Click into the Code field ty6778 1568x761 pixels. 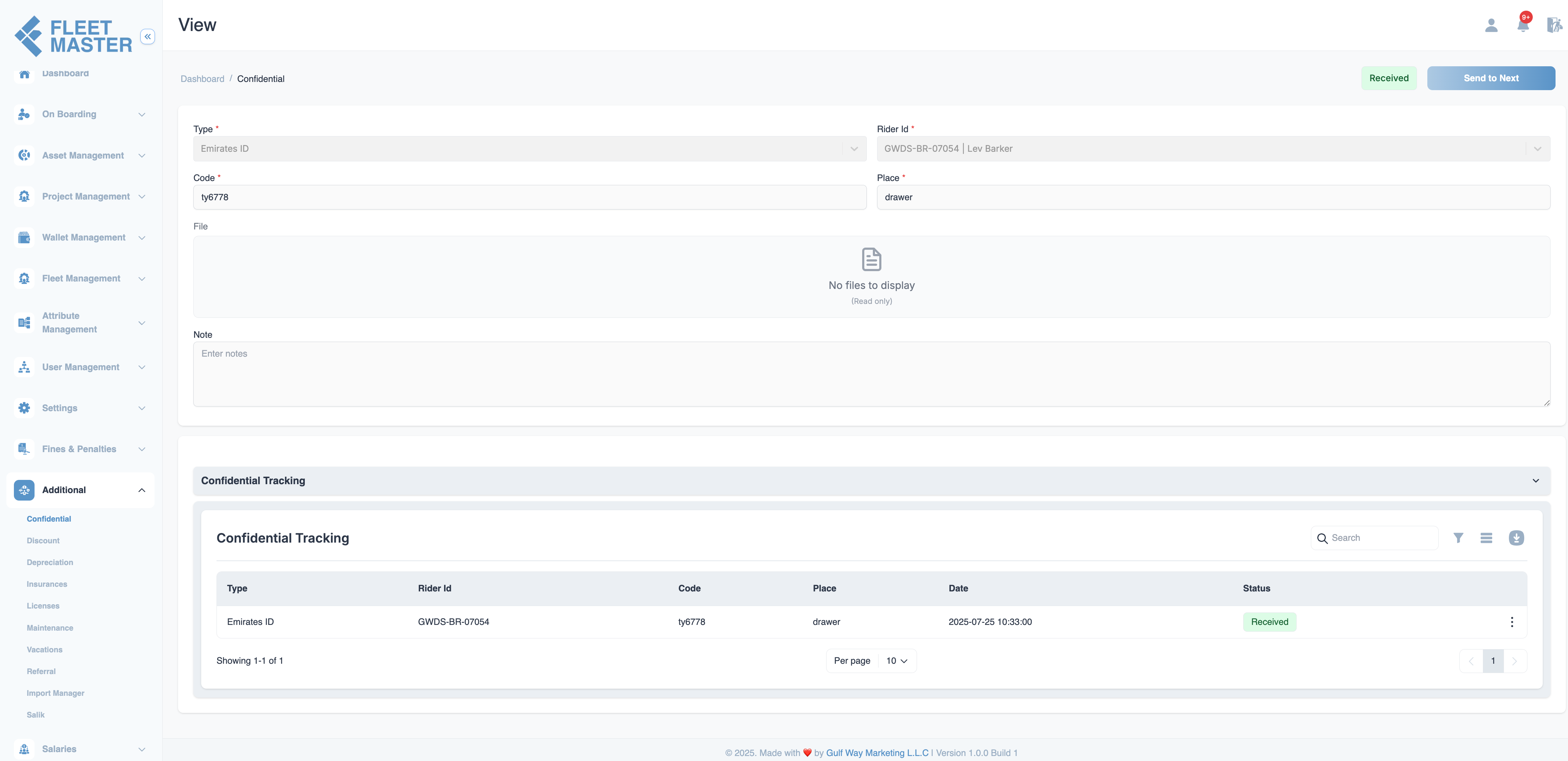pos(530,197)
